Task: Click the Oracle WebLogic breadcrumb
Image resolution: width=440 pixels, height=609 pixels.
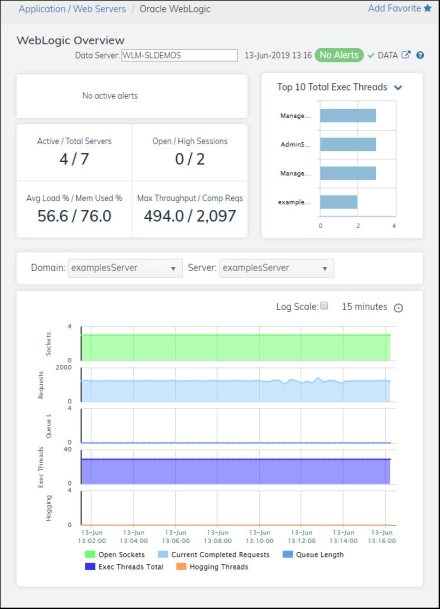Action: tap(175, 9)
